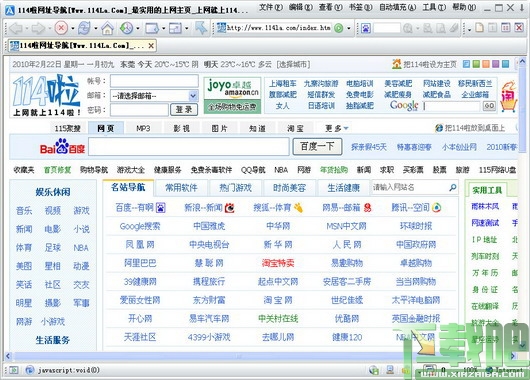Go forward with the forward arrow
530x380 pixels.
[38, 28]
